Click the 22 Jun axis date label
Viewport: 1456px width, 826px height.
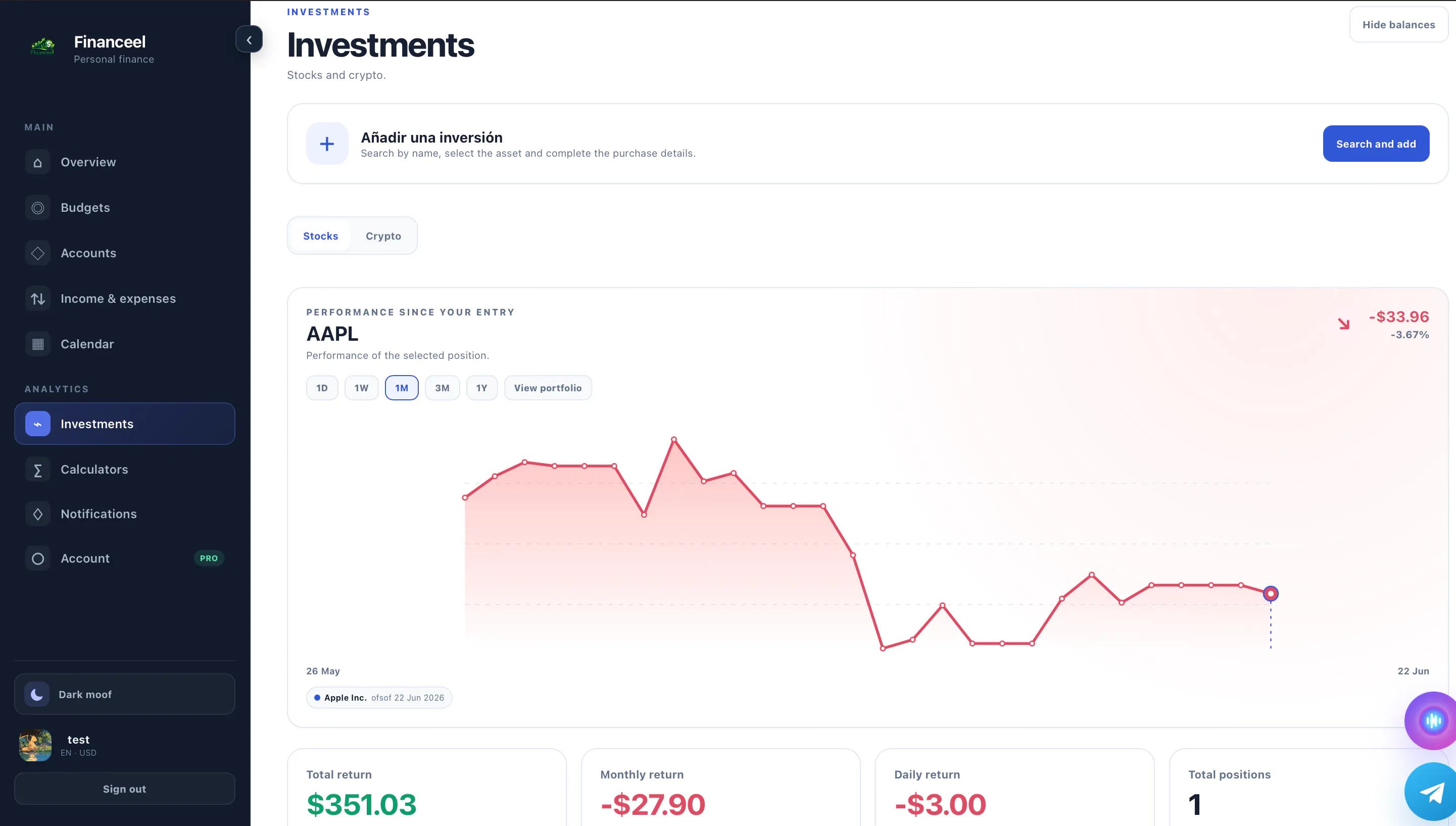[1413, 671]
